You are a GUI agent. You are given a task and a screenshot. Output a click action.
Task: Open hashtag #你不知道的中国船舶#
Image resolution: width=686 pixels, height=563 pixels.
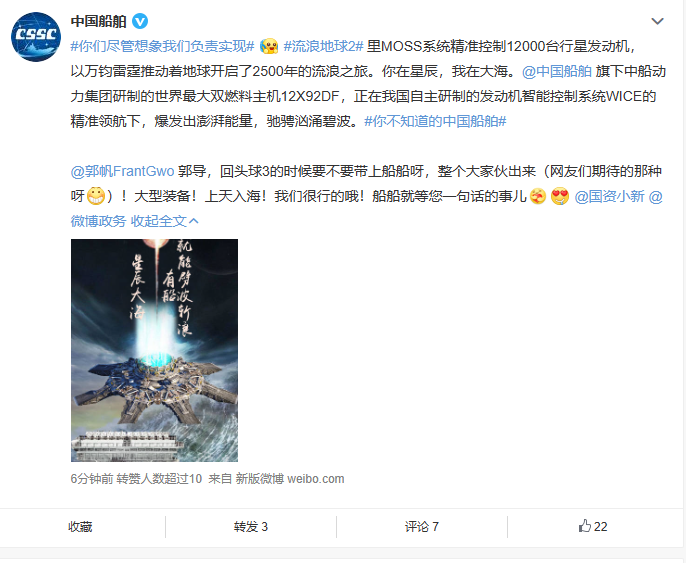pos(435,121)
